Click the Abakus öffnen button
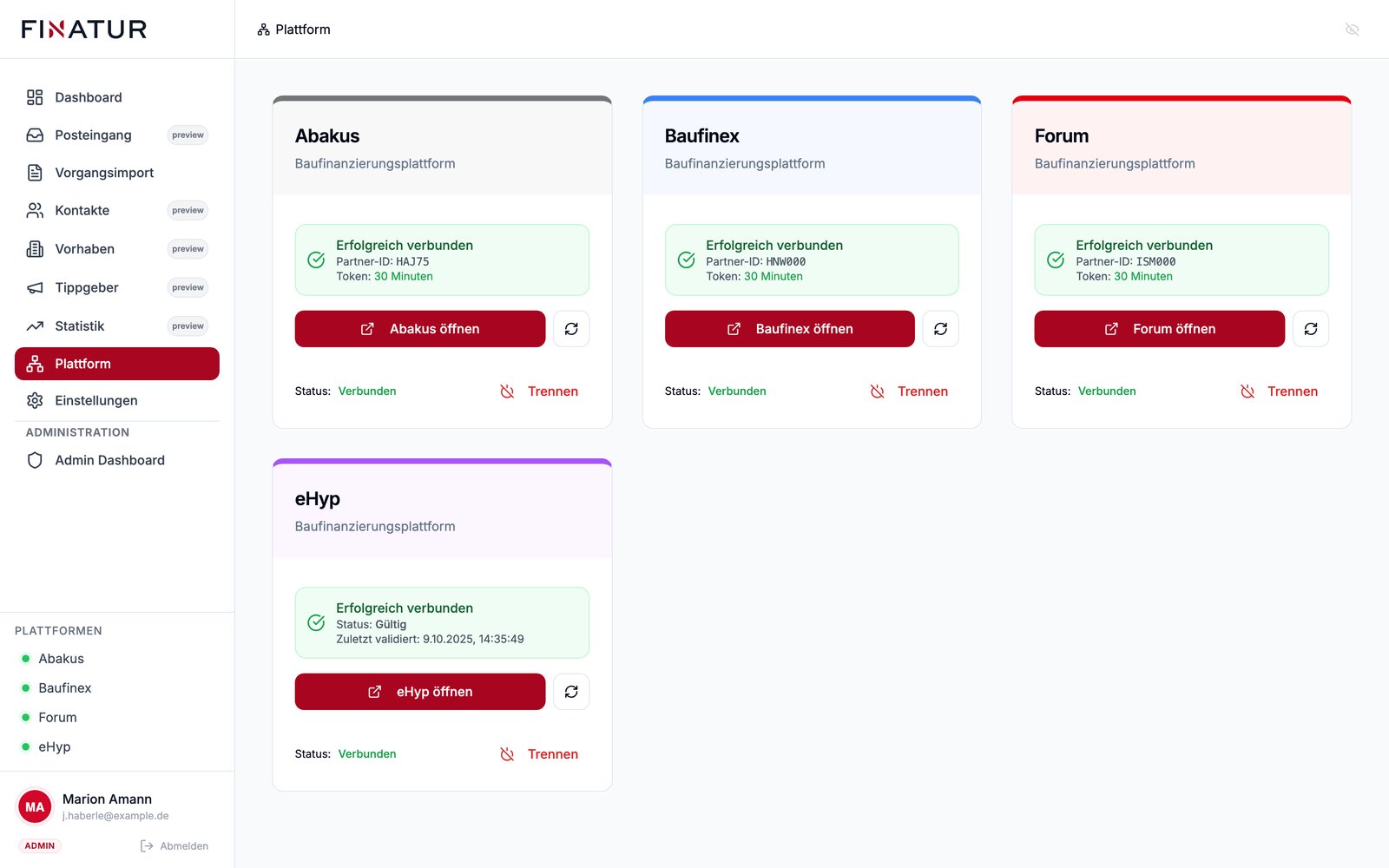1389x868 pixels. [x=420, y=329]
